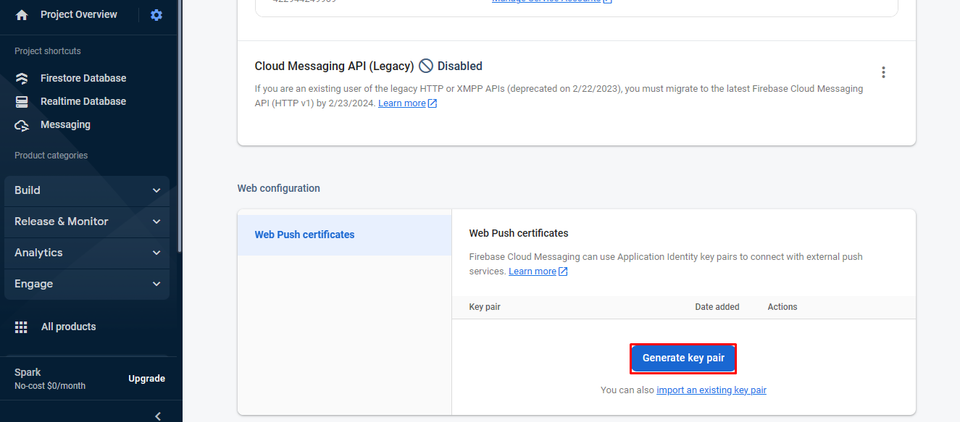
Task: Click the sidebar vertical scrollbar
Action: point(179,126)
